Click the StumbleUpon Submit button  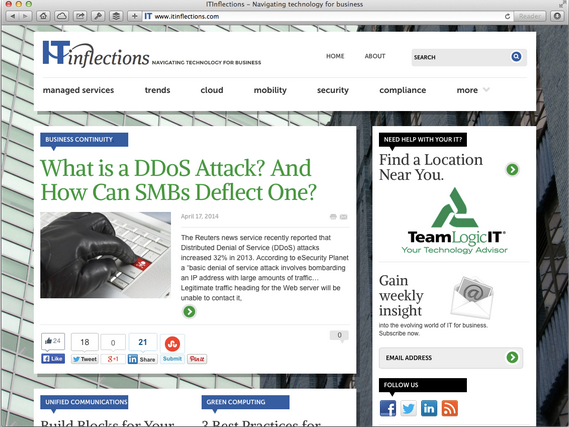172,359
